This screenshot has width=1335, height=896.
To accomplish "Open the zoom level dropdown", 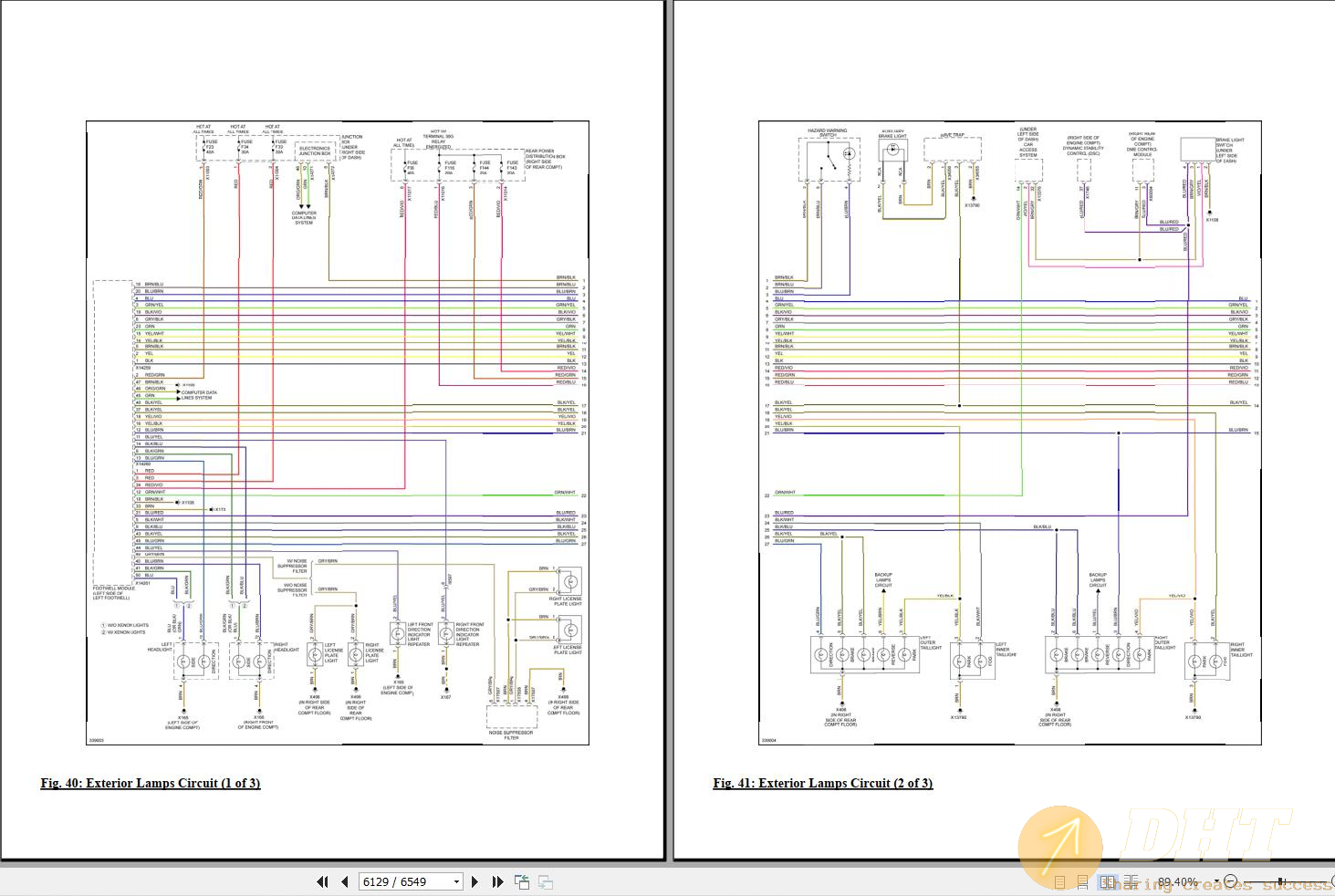I will (x=1216, y=881).
